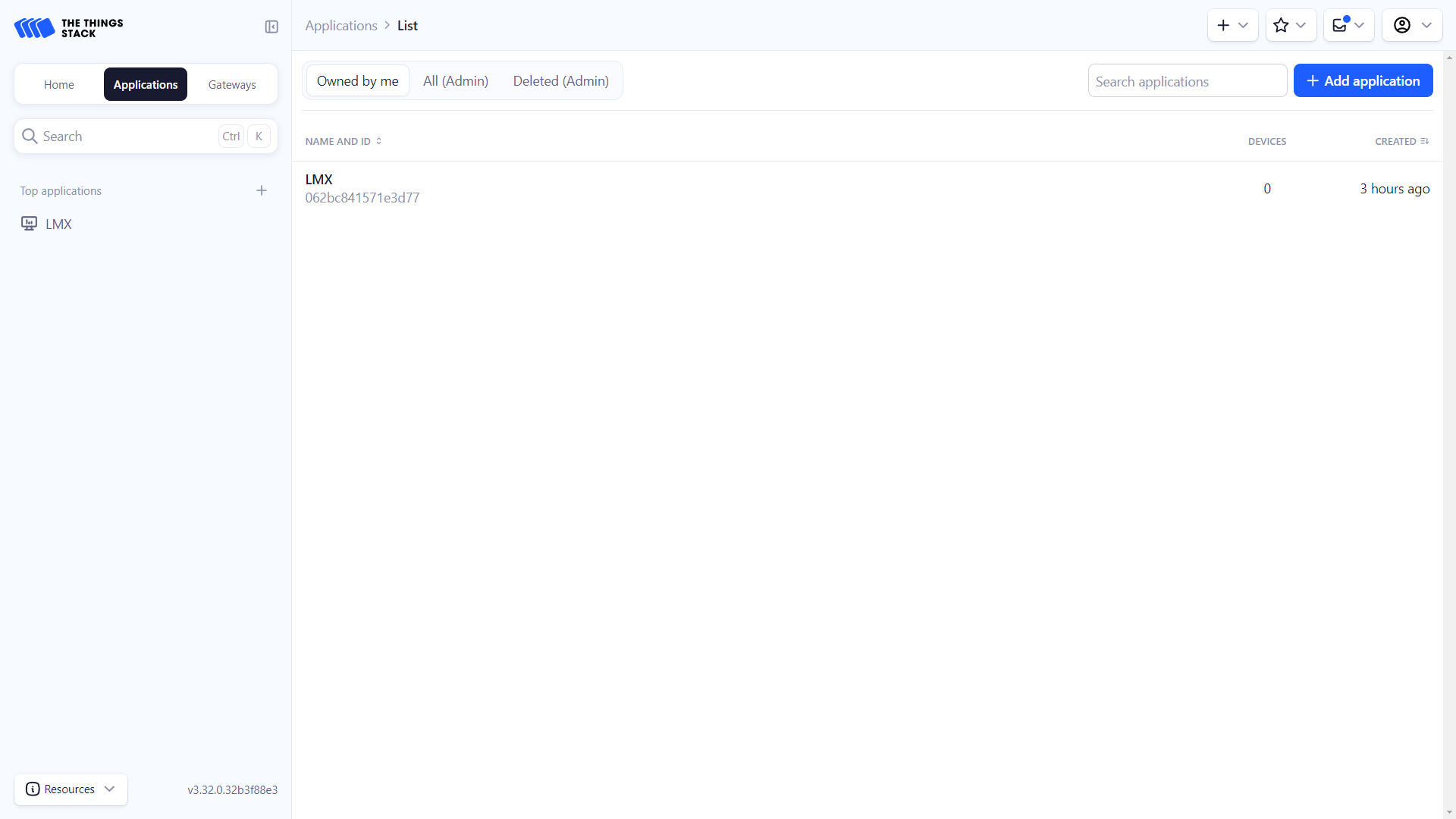
Task: Click the Applications breadcrumb link
Action: [341, 26]
